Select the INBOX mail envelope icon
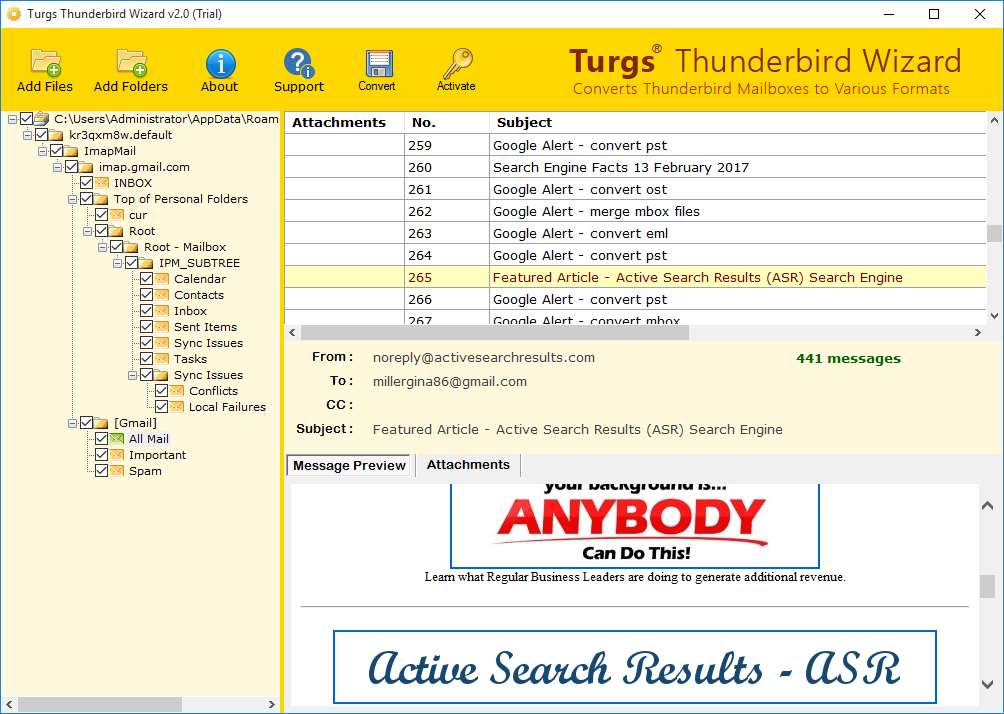 (101, 183)
